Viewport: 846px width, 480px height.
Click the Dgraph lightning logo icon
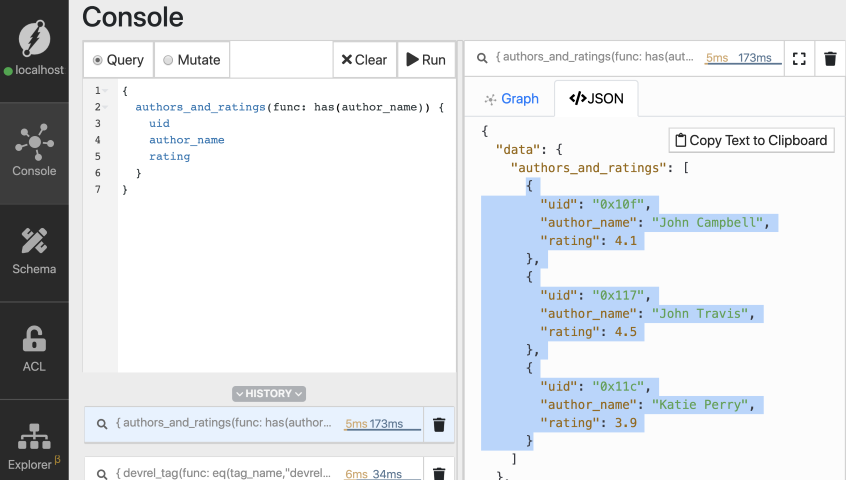34,38
